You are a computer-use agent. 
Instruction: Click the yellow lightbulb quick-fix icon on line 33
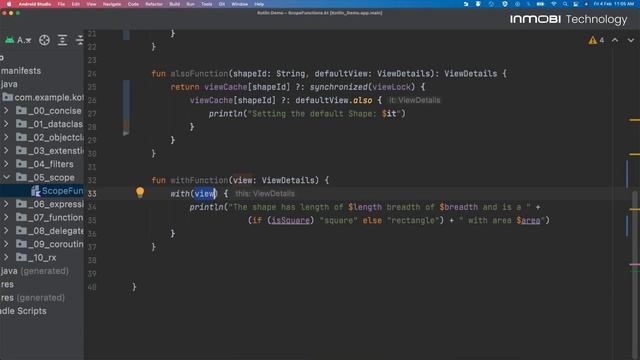[140, 192]
